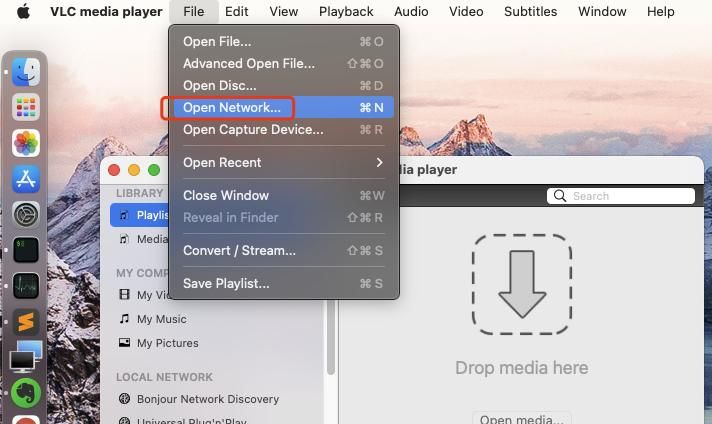Open Evernote from the dock

pos(26,393)
